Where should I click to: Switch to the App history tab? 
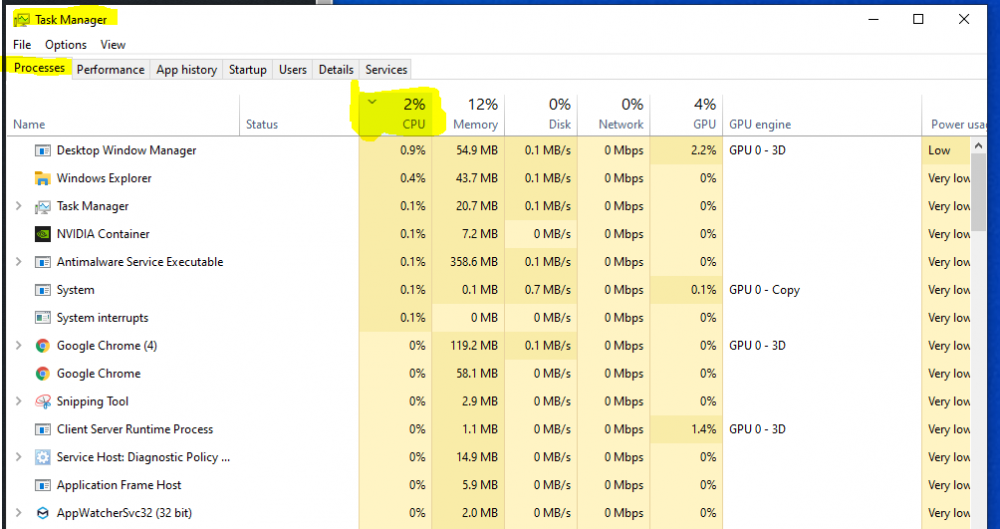[186, 70]
